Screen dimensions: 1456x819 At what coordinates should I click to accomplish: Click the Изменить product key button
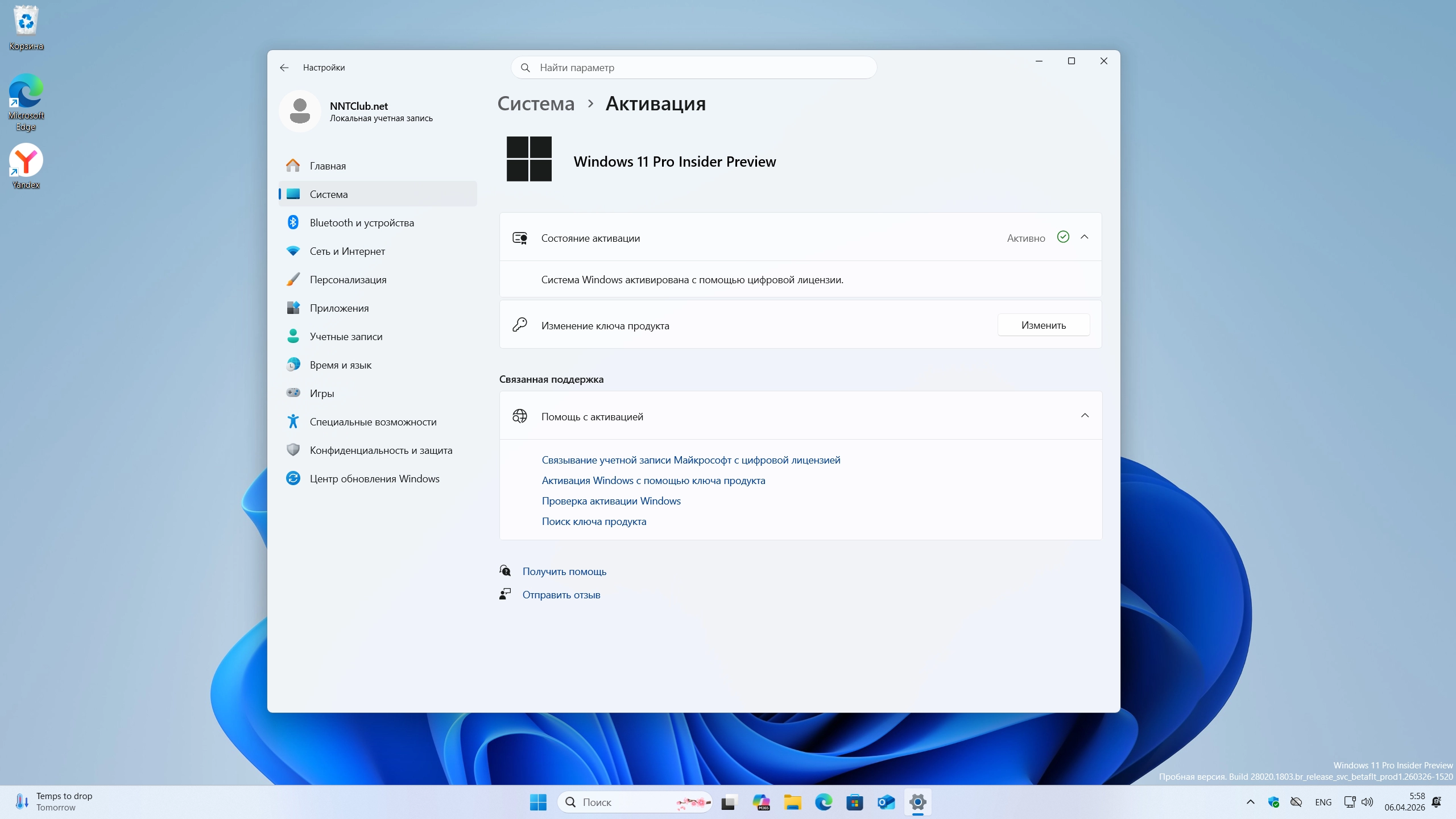1043,325
